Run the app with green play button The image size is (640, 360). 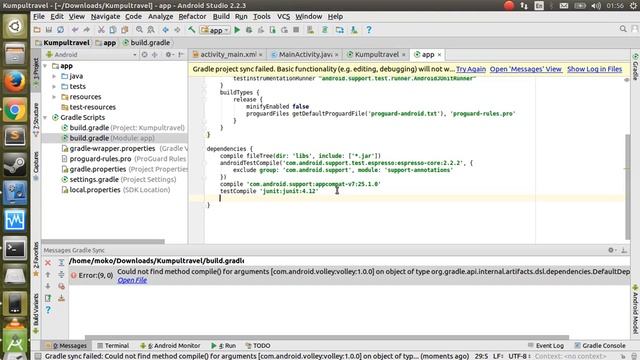(237, 30)
